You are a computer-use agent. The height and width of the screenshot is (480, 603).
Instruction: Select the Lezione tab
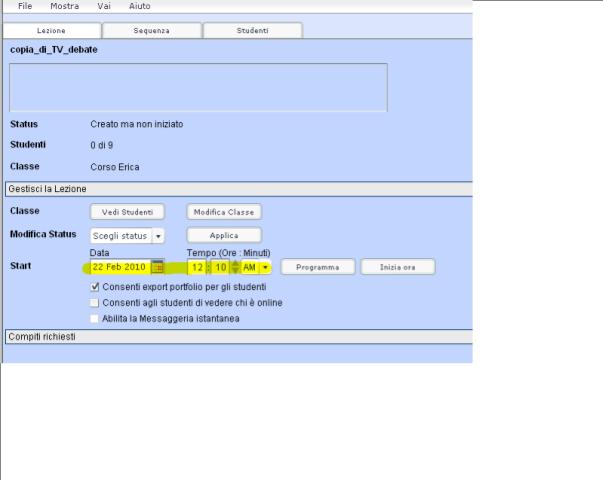pyautogui.click(x=51, y=31)
